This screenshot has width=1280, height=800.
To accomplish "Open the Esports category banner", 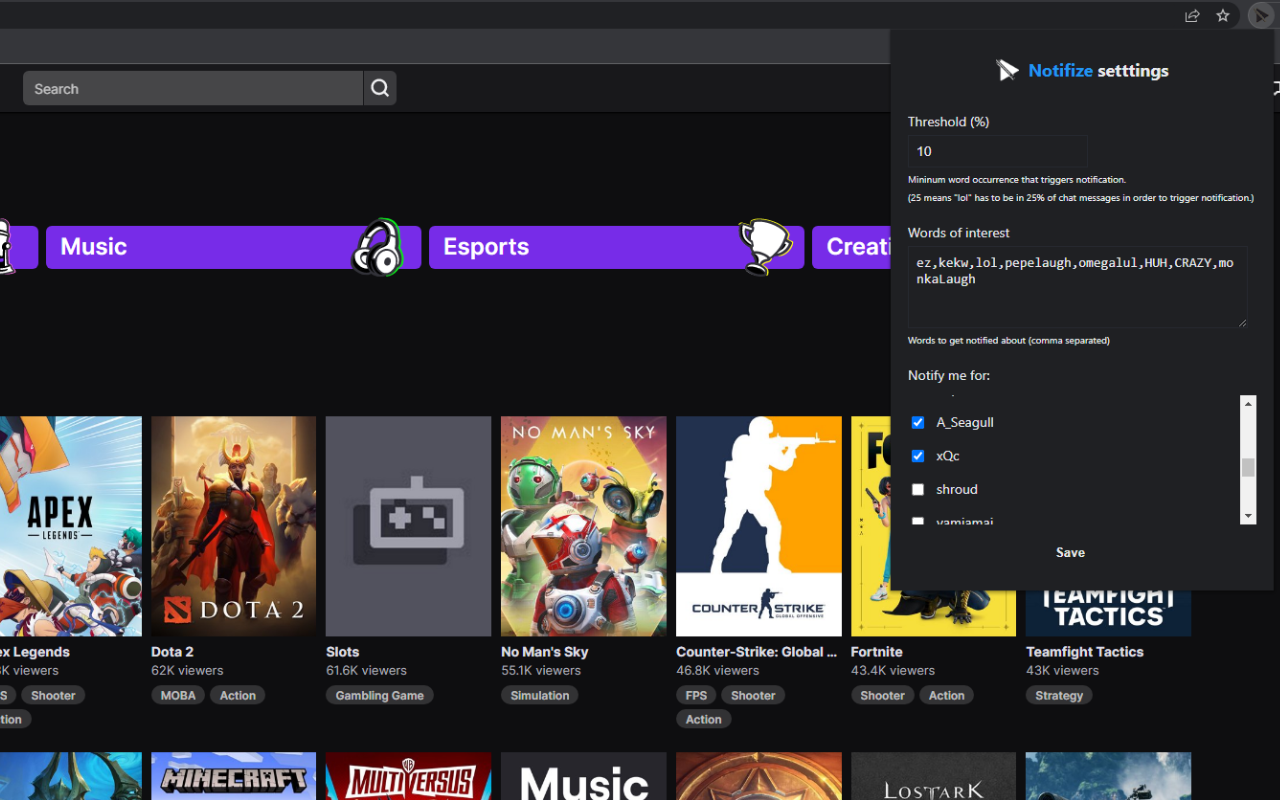I will click(616, 247).
